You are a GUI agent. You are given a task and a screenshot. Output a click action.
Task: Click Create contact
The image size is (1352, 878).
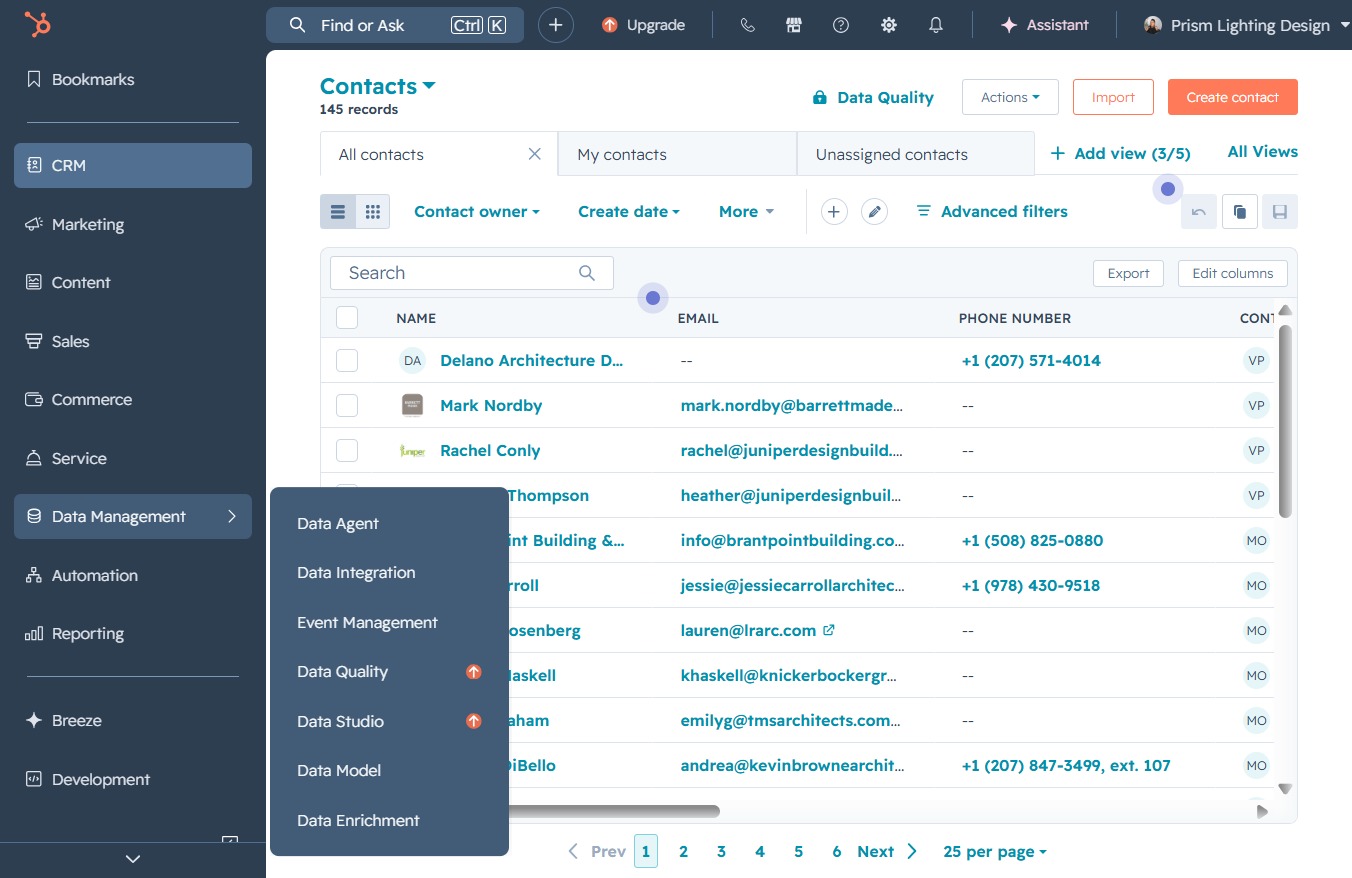point(1232,97)
